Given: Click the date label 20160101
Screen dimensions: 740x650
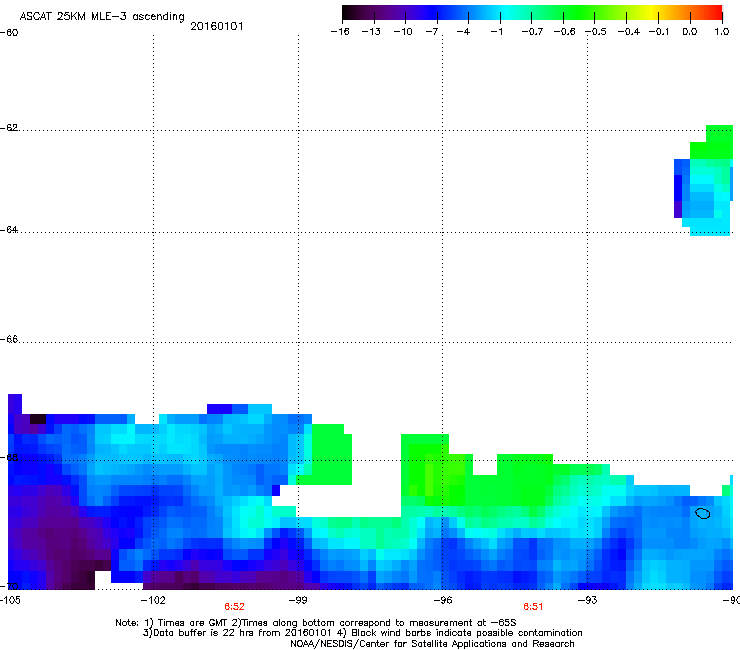Looking at the screenshot, I should coord(217,26).
